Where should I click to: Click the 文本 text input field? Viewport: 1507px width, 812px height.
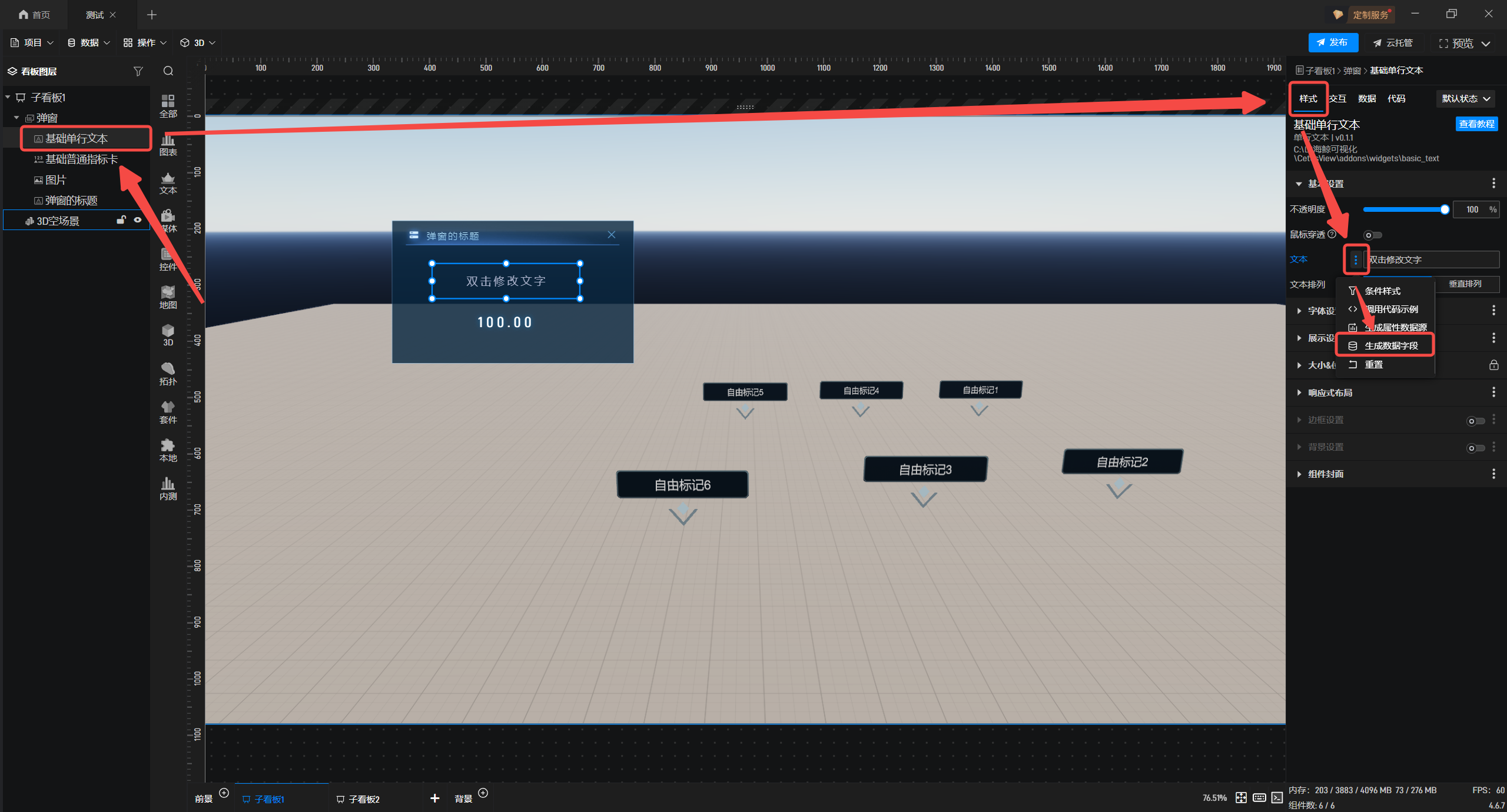coord(1430,259)
